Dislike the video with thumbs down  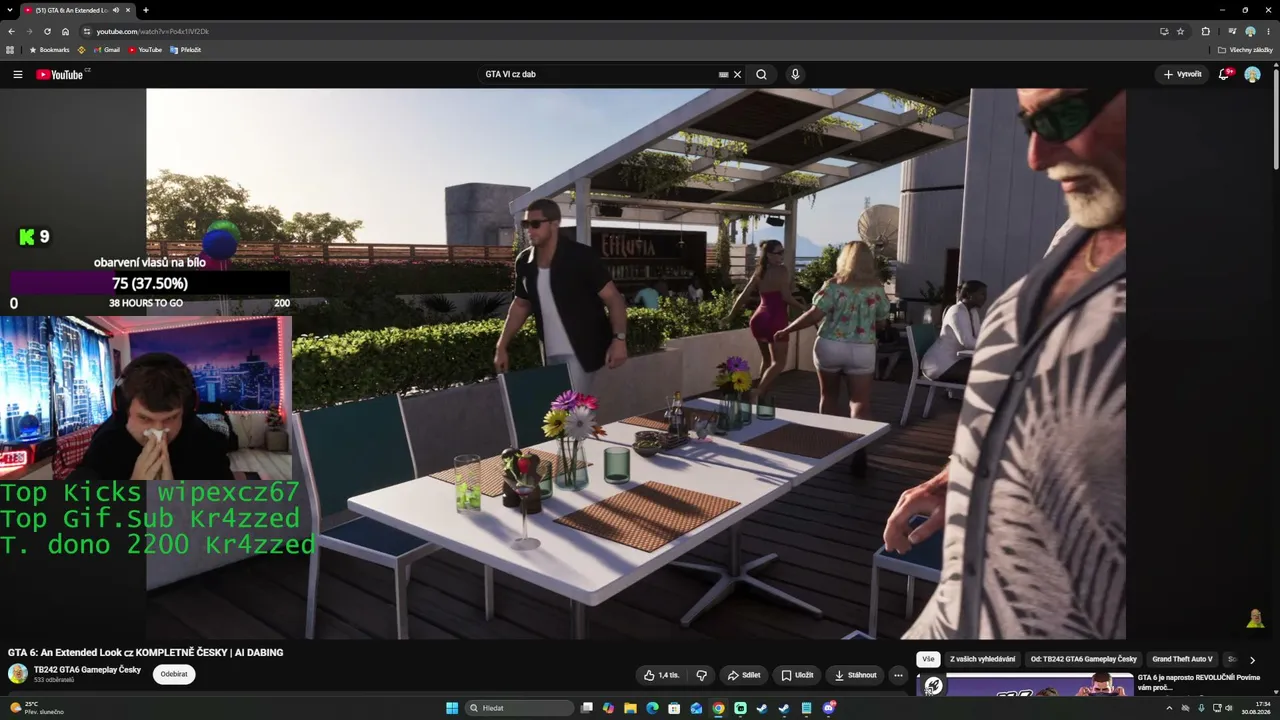point(702,675)
